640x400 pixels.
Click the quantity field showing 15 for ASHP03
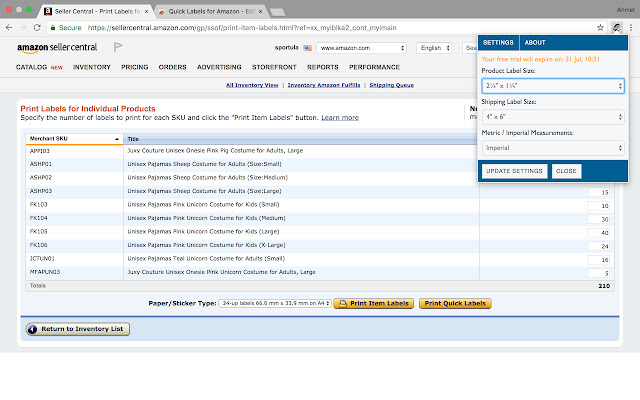point(599,192)
